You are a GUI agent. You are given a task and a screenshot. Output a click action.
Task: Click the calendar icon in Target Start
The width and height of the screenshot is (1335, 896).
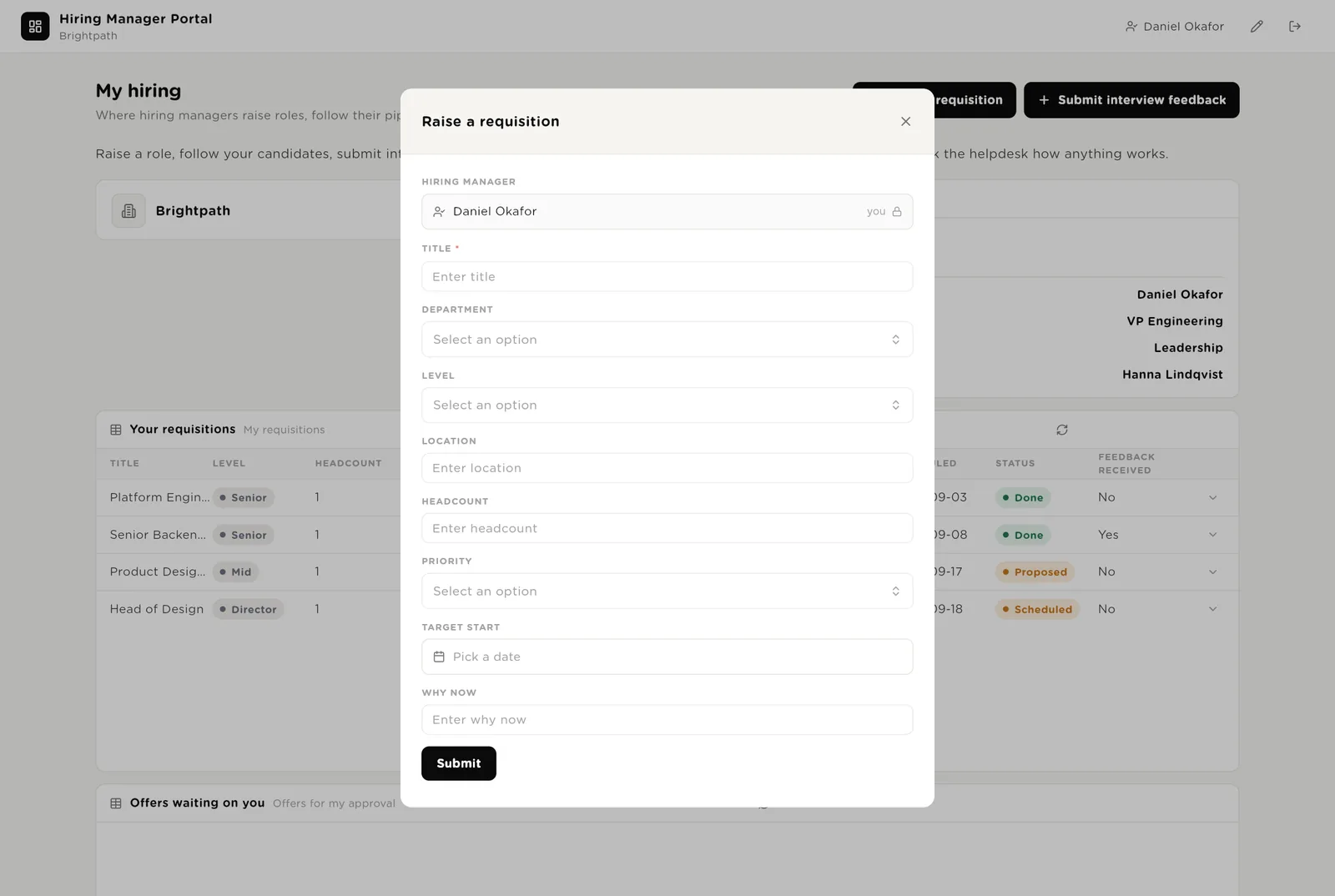click(x=439, y=657)
